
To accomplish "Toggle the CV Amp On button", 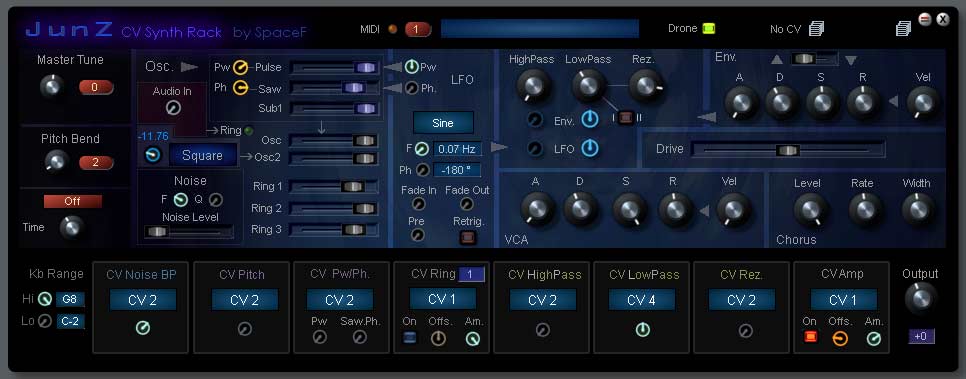I will [x=810, y=337].
